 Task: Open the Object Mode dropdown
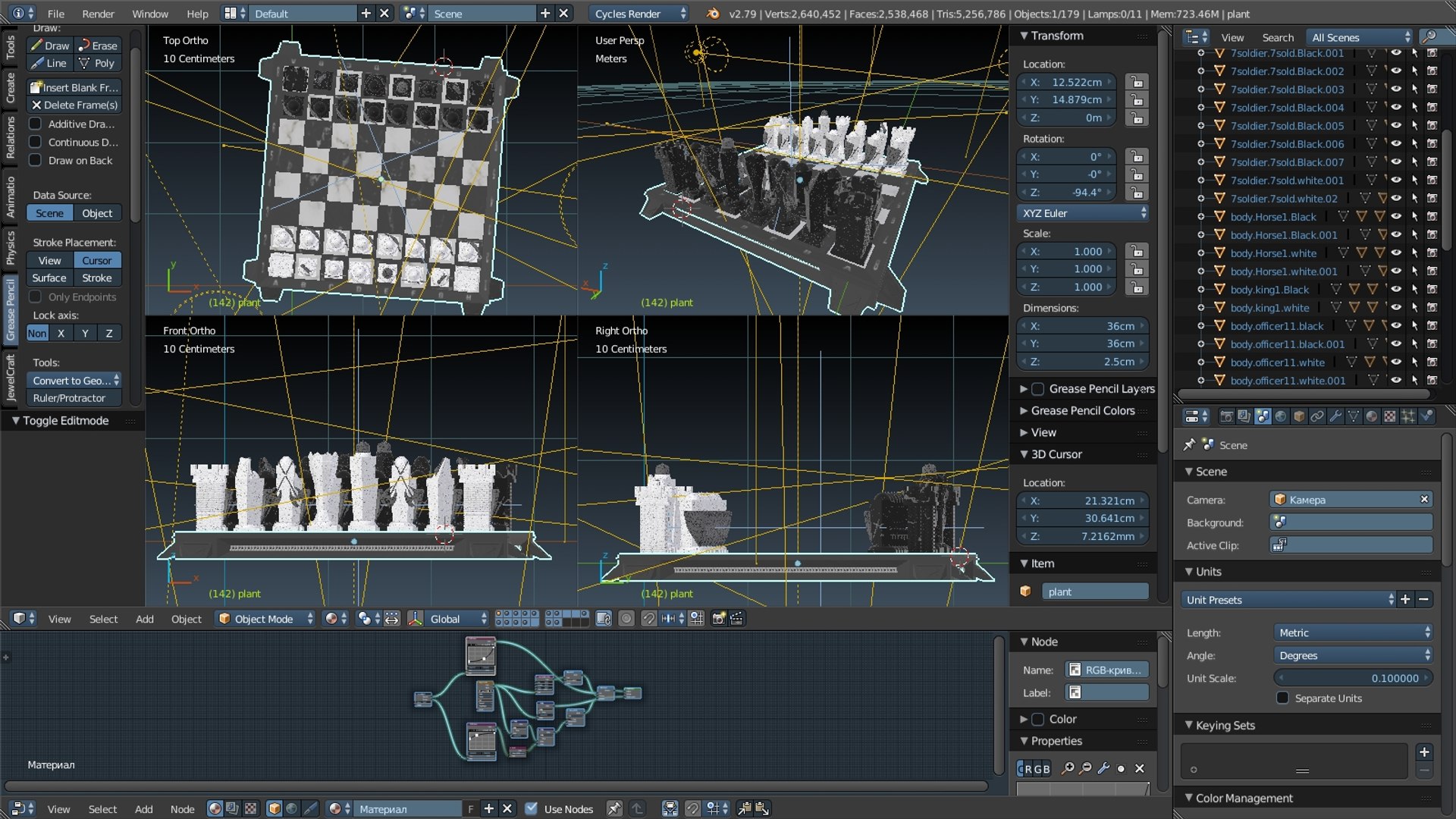point(265,619)
